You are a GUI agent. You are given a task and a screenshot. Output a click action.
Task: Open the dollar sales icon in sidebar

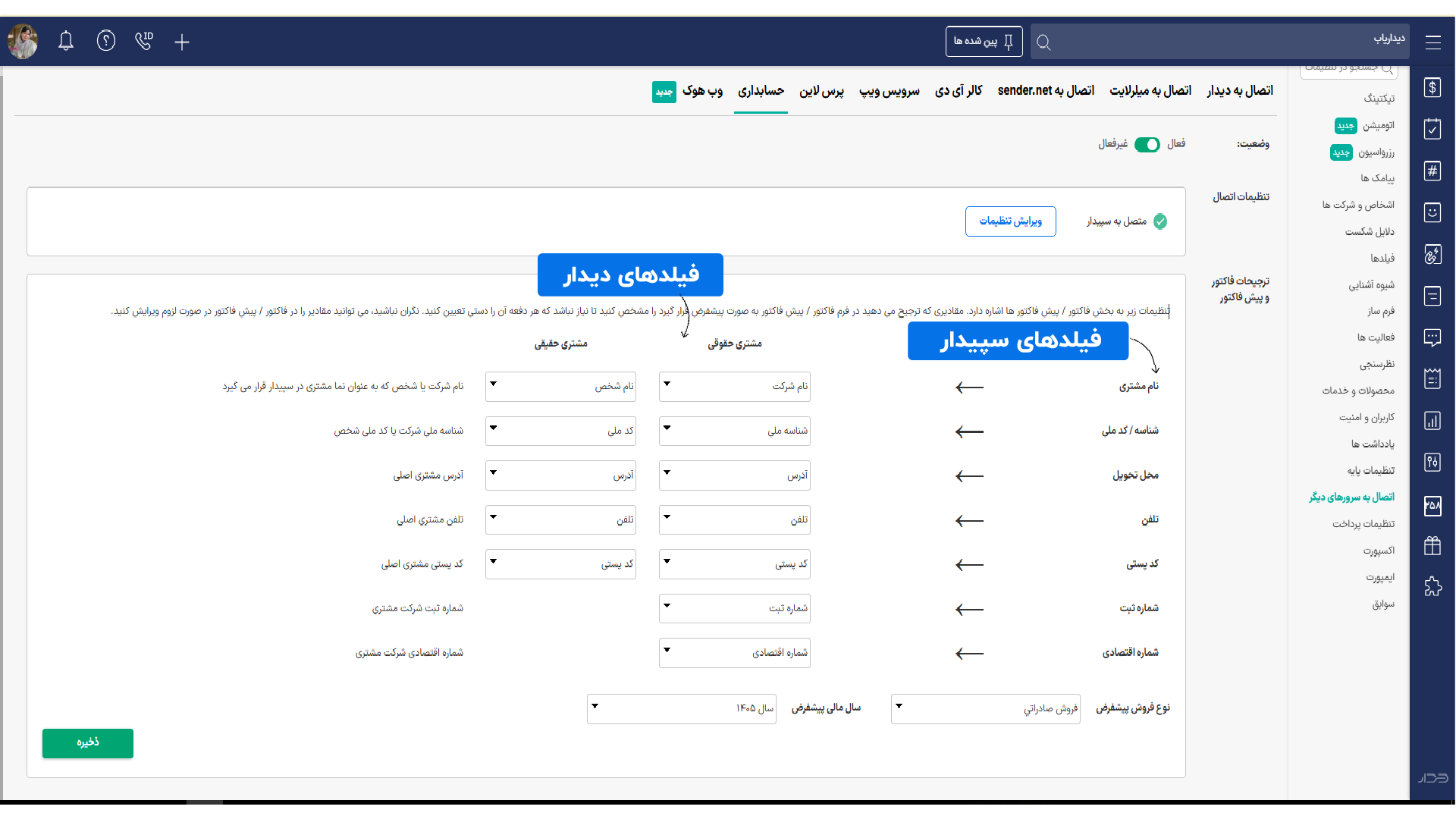(1432, 87)
